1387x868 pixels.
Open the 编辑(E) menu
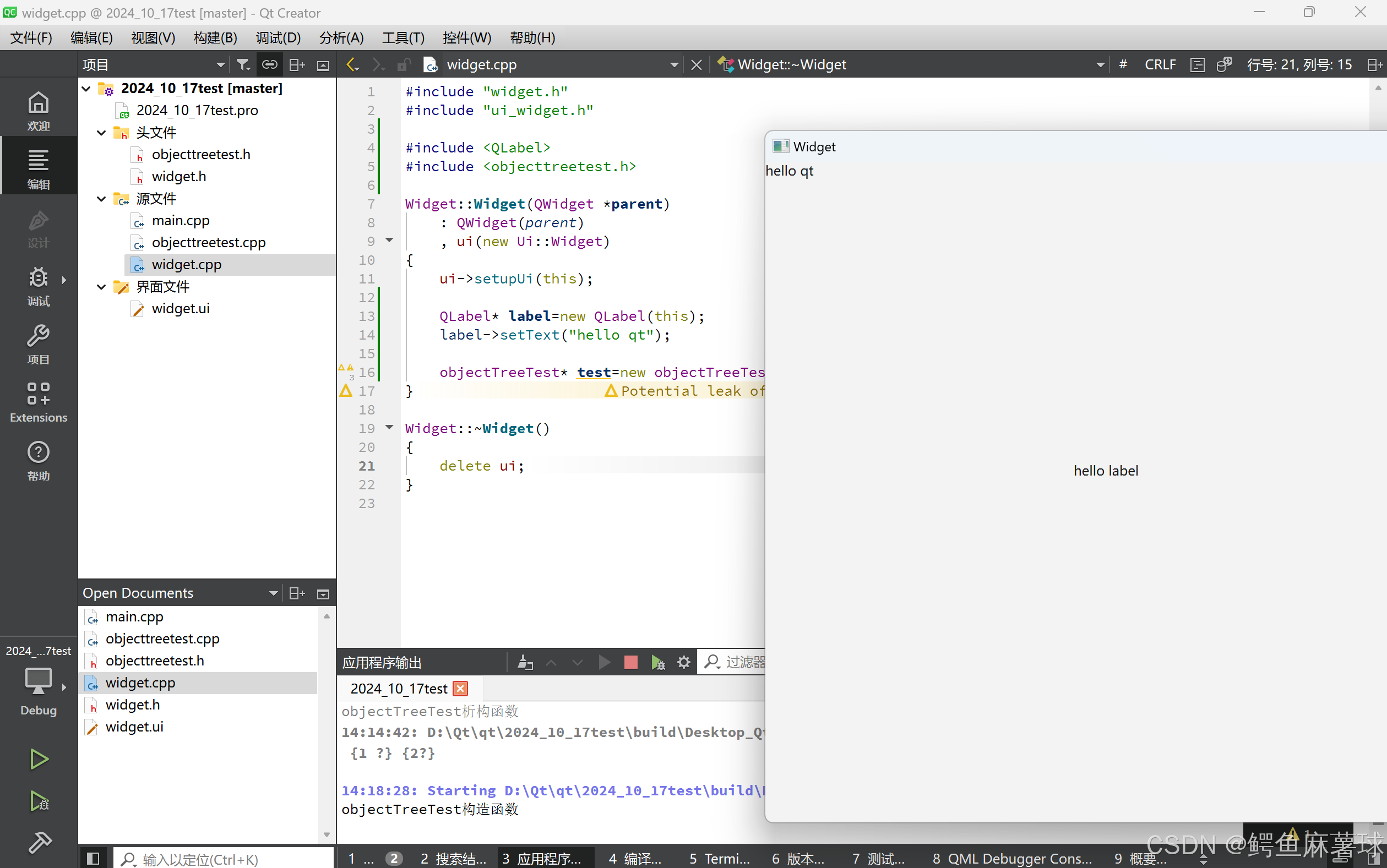click(x=91, y=38)
